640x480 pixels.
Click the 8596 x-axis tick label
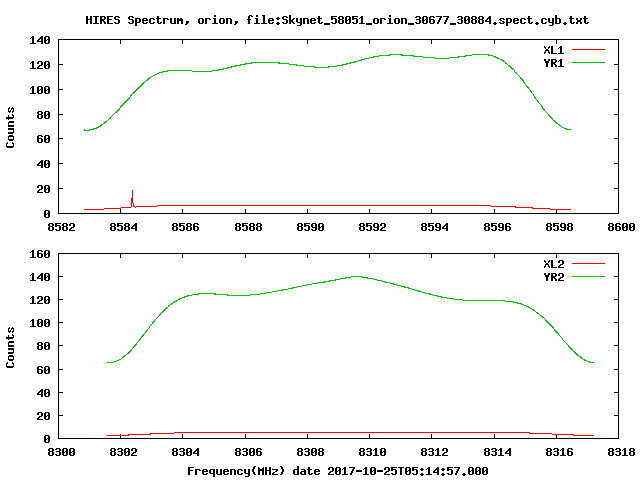(x=497, y=227)
